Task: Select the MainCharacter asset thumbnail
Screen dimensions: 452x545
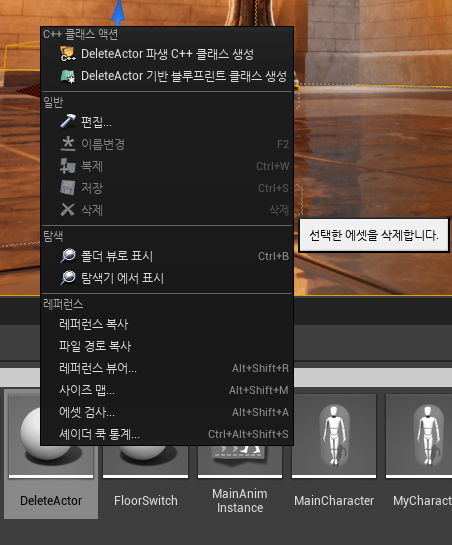Action: (334, 436)
